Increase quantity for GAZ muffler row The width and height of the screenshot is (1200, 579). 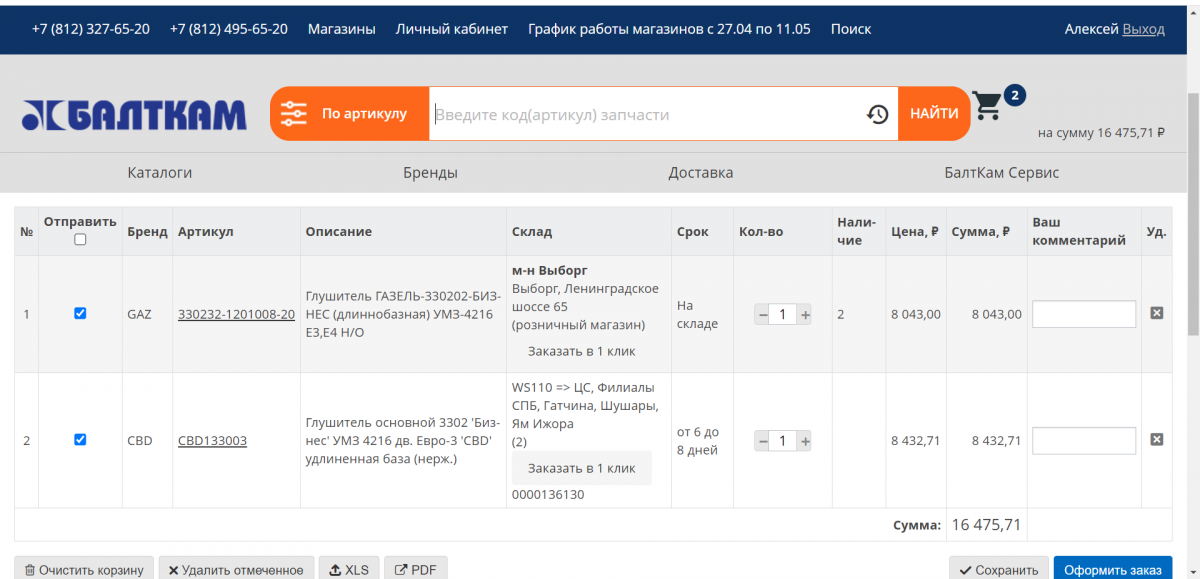pos(805,314)
